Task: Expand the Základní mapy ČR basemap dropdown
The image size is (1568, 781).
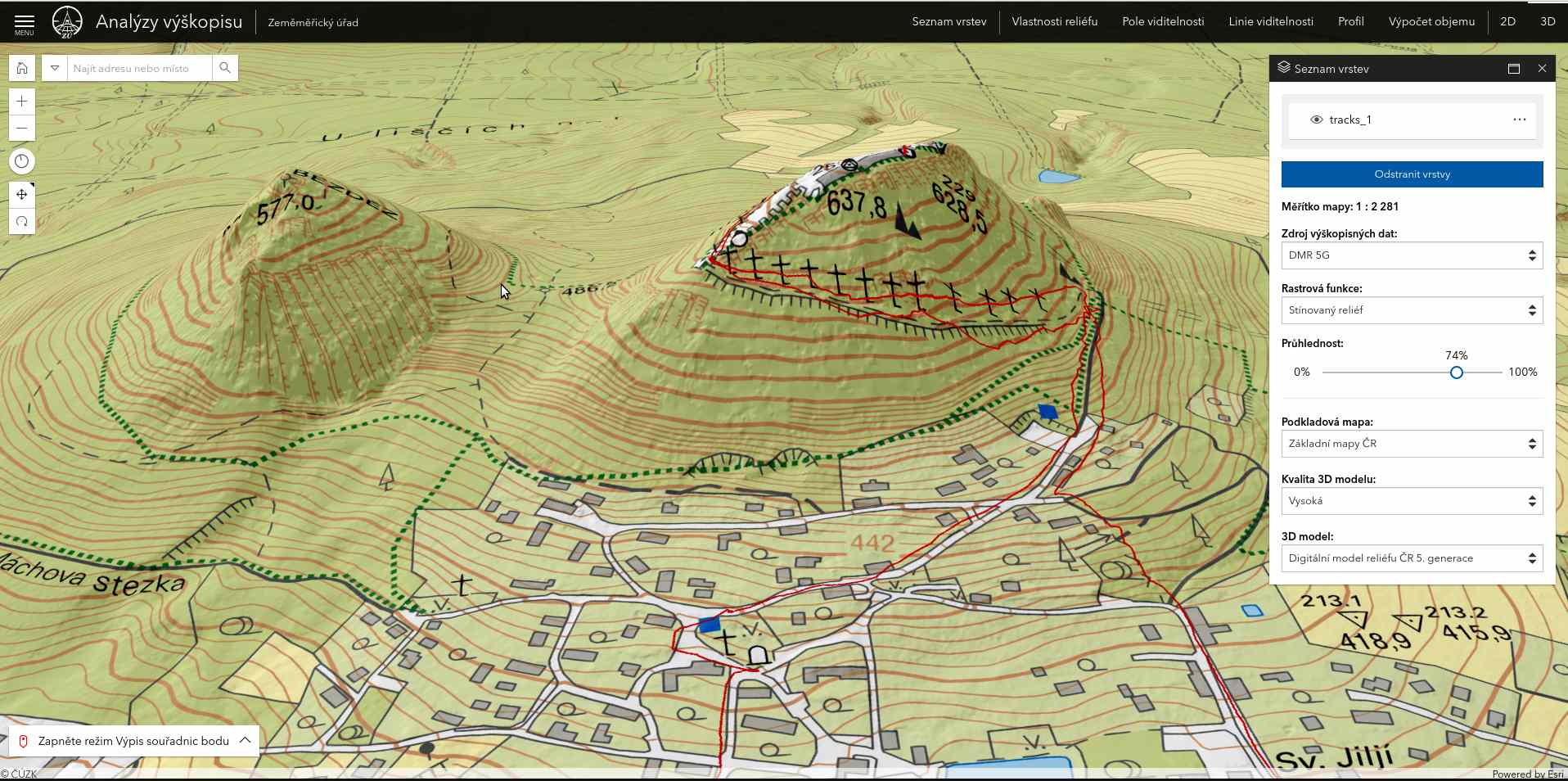Action: (1412, 444)
